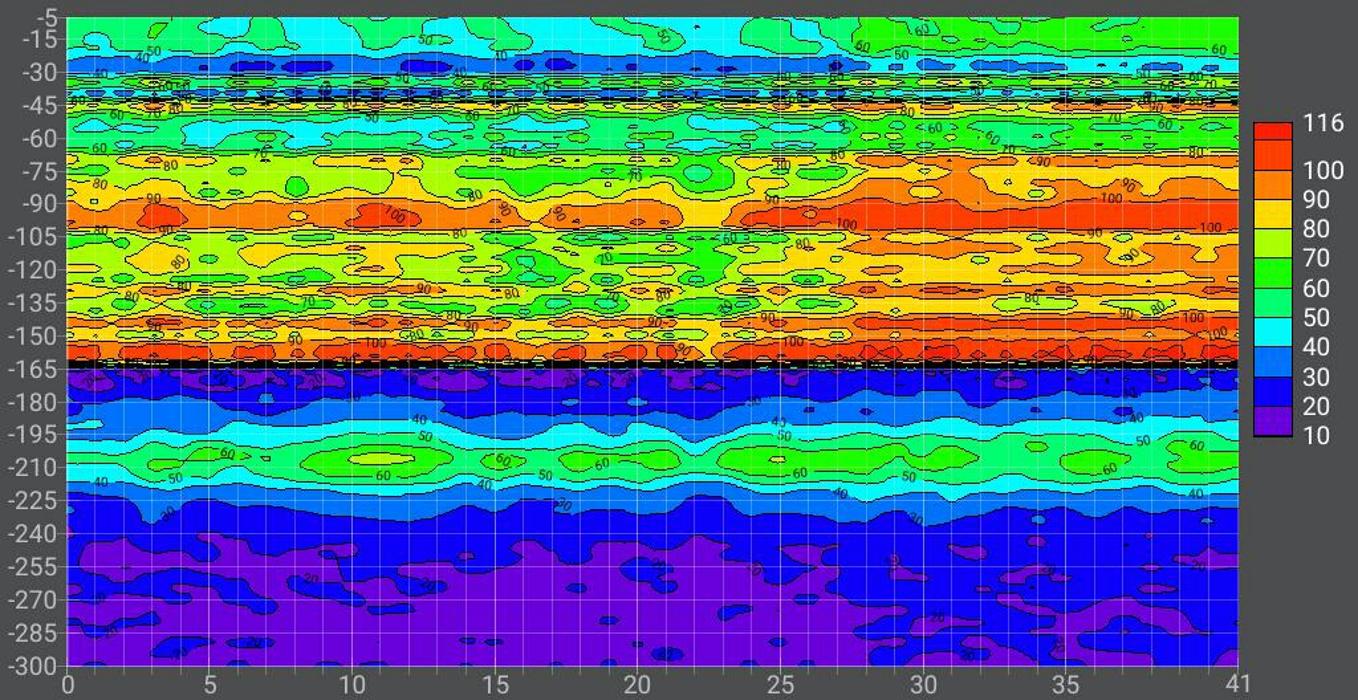Click the red swatch atop the color legend
This screenshot has height=700, width=1358.
click(1273, 131)
